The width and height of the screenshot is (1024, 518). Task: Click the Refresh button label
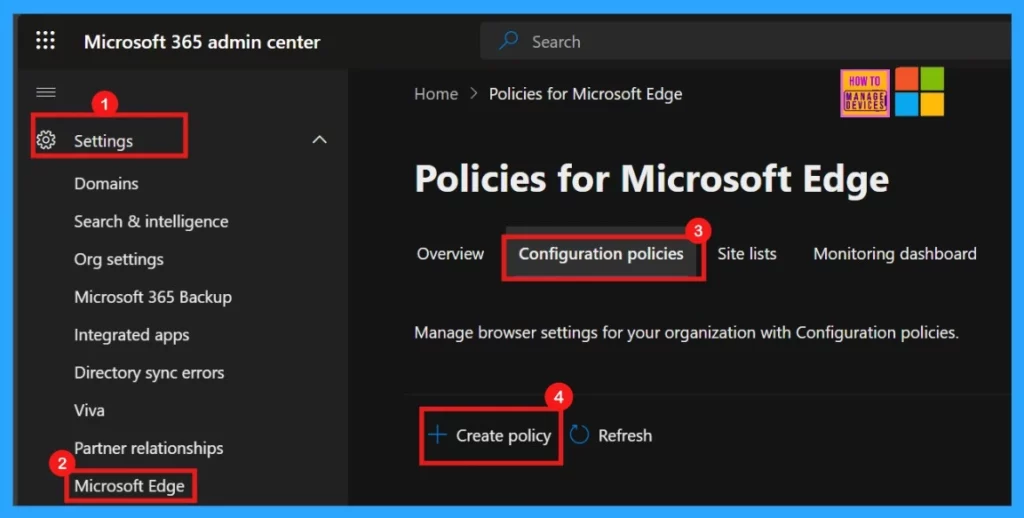click(x=625, y=436)
